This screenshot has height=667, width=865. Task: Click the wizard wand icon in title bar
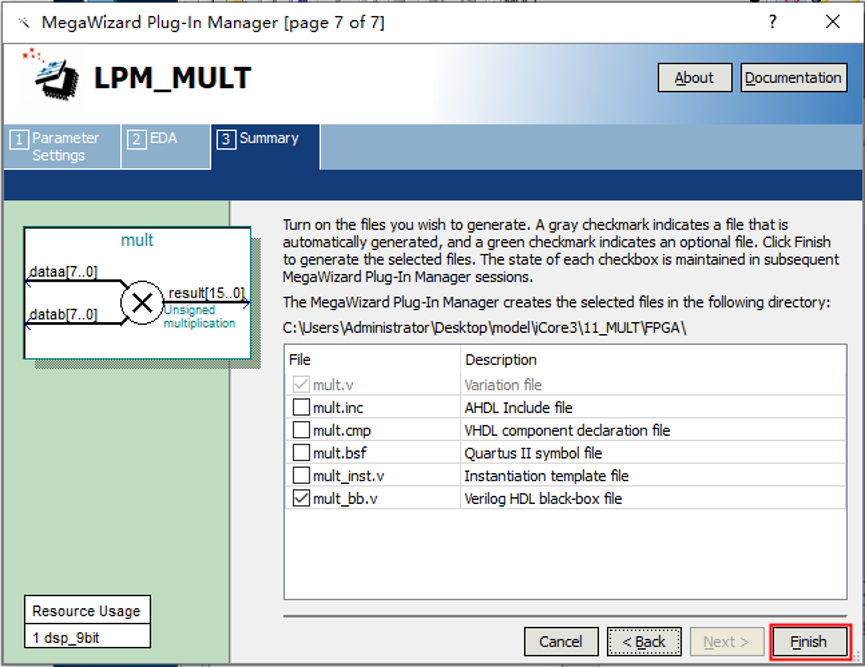pos(23,22)
